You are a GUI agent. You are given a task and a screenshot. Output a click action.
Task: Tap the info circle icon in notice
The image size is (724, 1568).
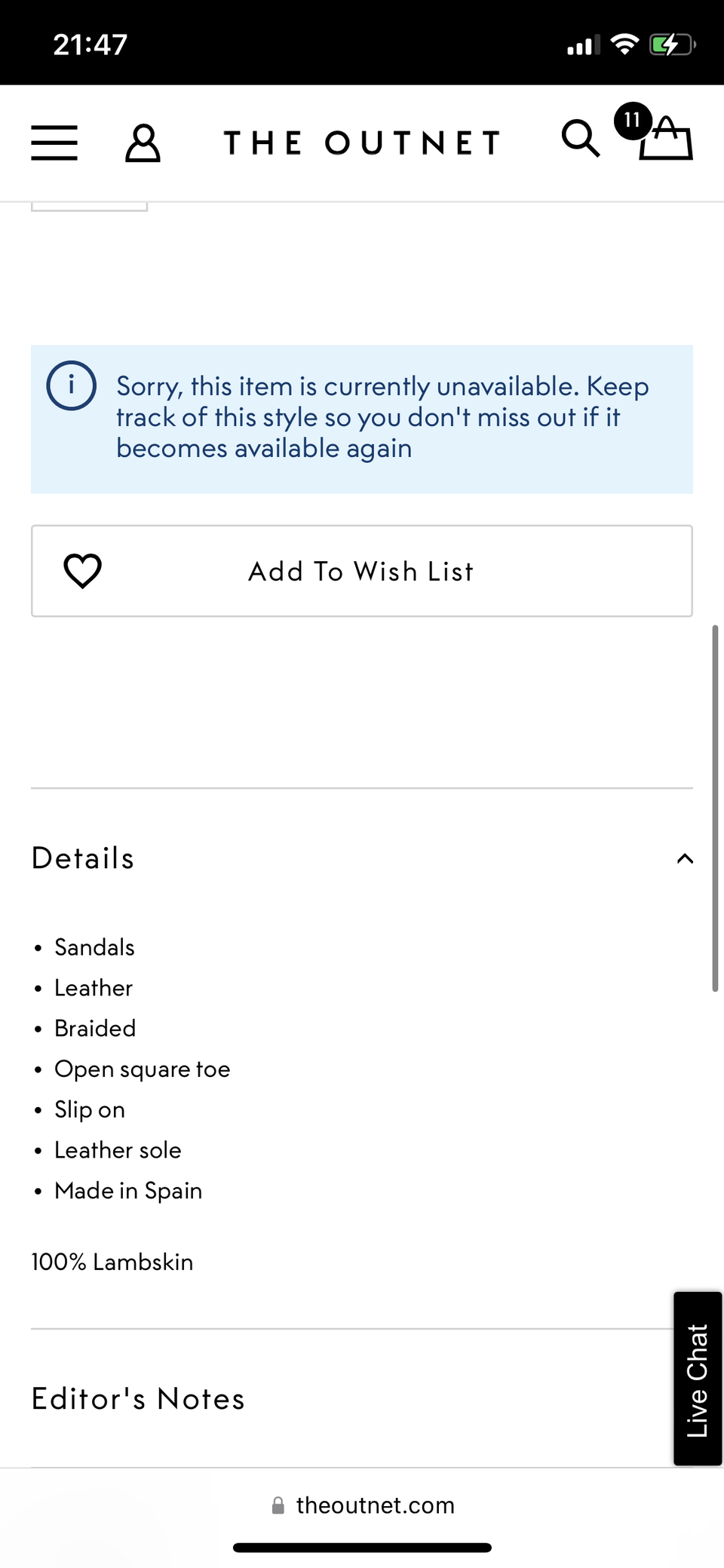point(72,385)
